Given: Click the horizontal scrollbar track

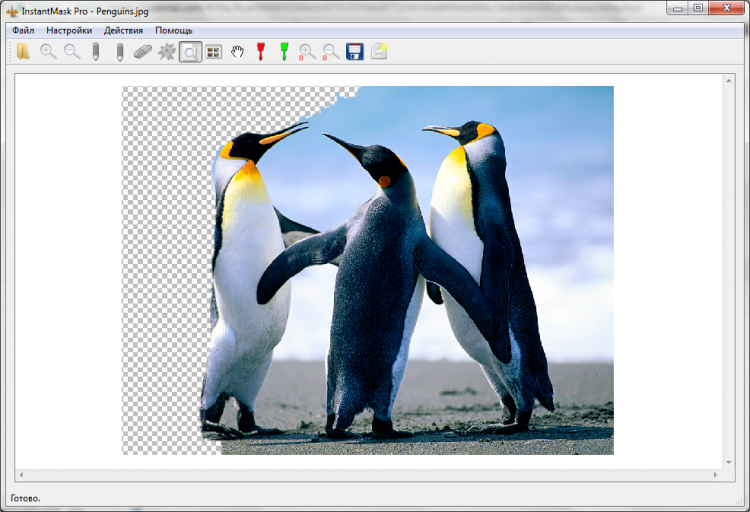Looking at the screenshot, I should (368, 475).
